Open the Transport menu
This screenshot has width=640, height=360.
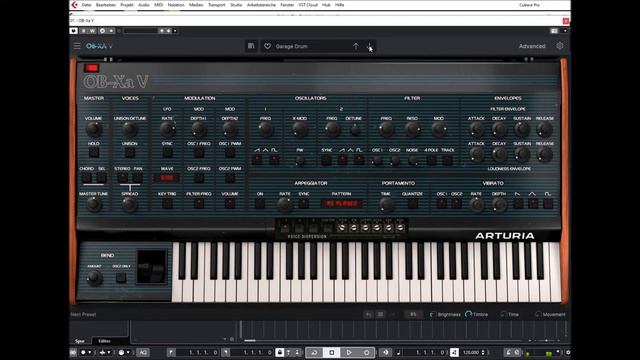216,5
